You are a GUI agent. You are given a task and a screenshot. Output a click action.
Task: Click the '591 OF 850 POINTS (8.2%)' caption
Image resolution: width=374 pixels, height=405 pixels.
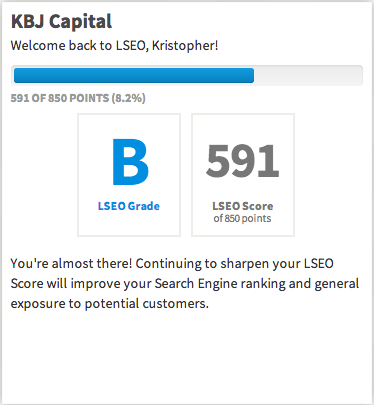coord(78,98)
